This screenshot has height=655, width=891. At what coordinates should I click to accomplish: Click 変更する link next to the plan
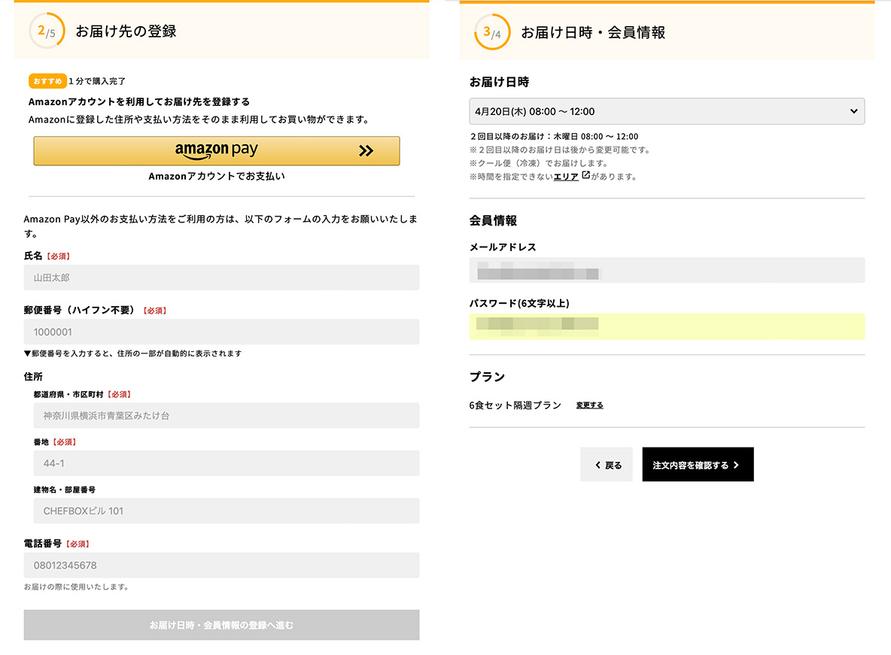point(589,406)
